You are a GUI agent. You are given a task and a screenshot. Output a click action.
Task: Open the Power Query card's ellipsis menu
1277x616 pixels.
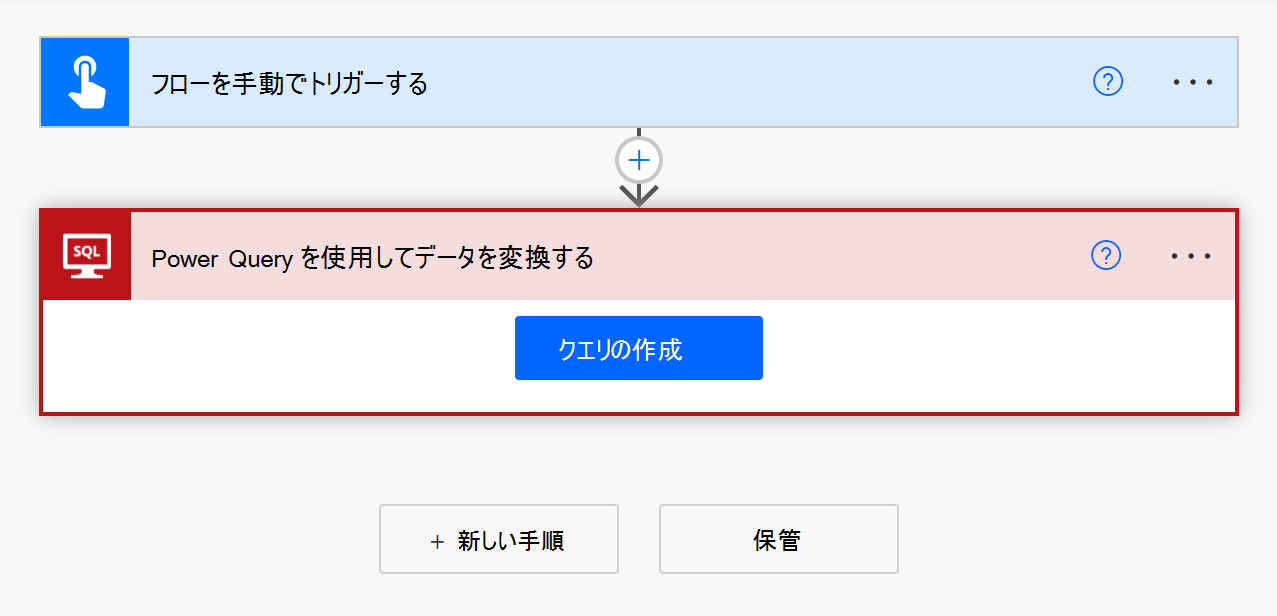point(1190,256)
